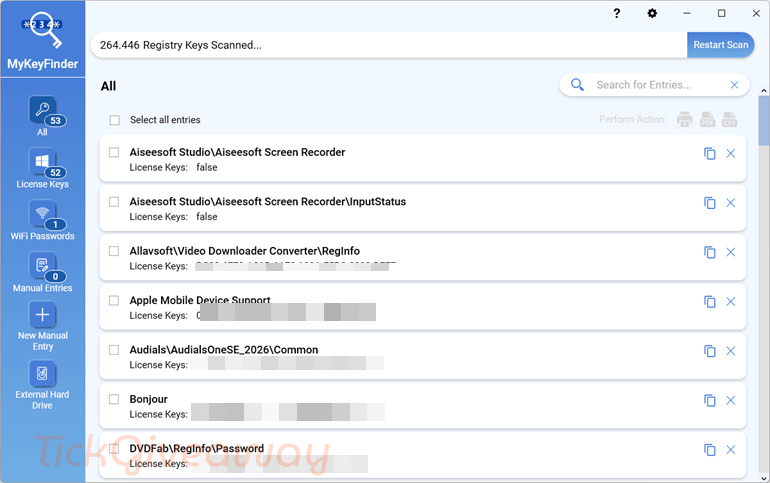The width and height of the screenshot is (770, 483).
Task: Tick Aiseesoft Screen Recorder checkbox
Action: pos(114,152)
